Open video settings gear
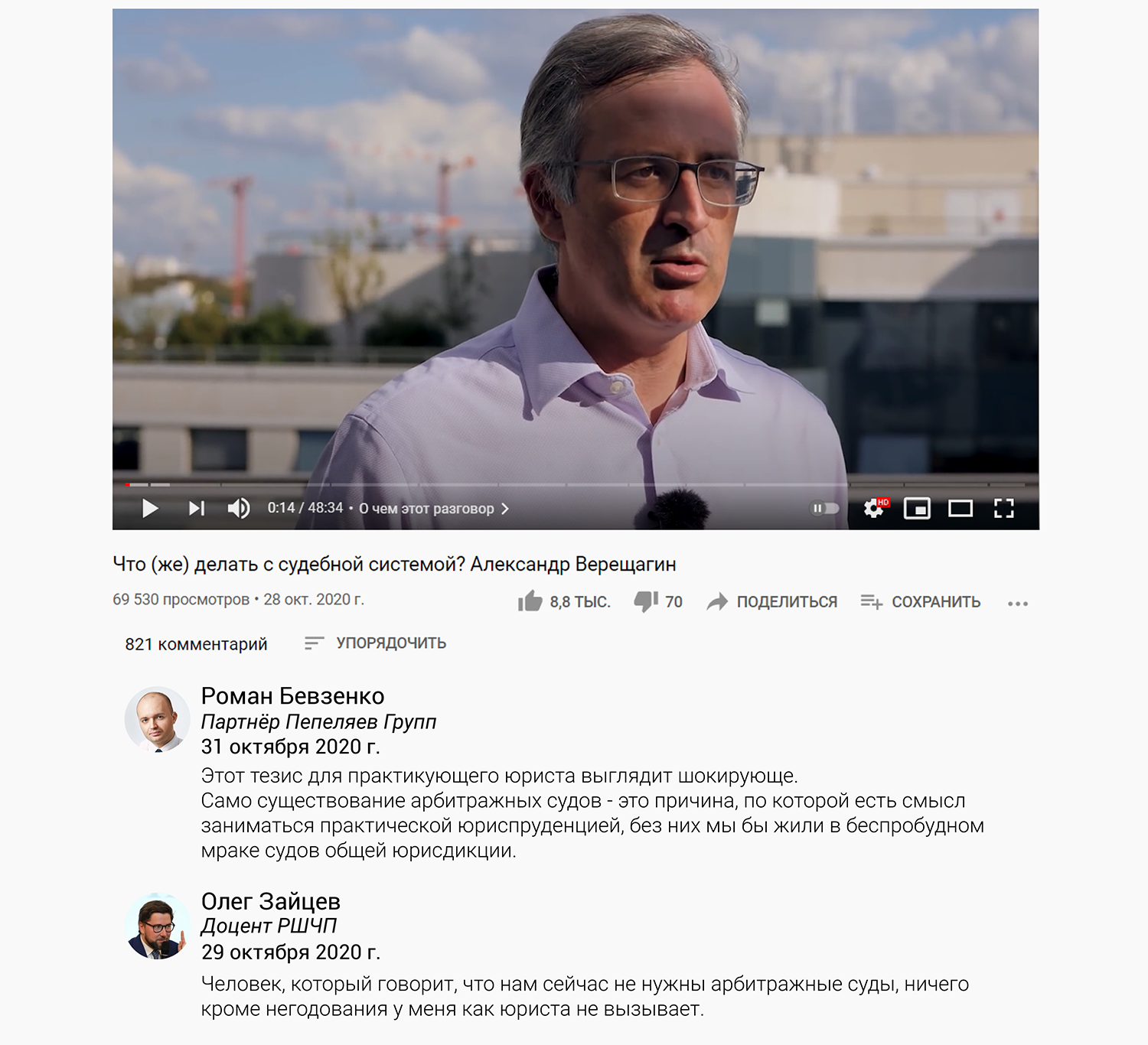Screen dimensions: 1148x1045 875,509
